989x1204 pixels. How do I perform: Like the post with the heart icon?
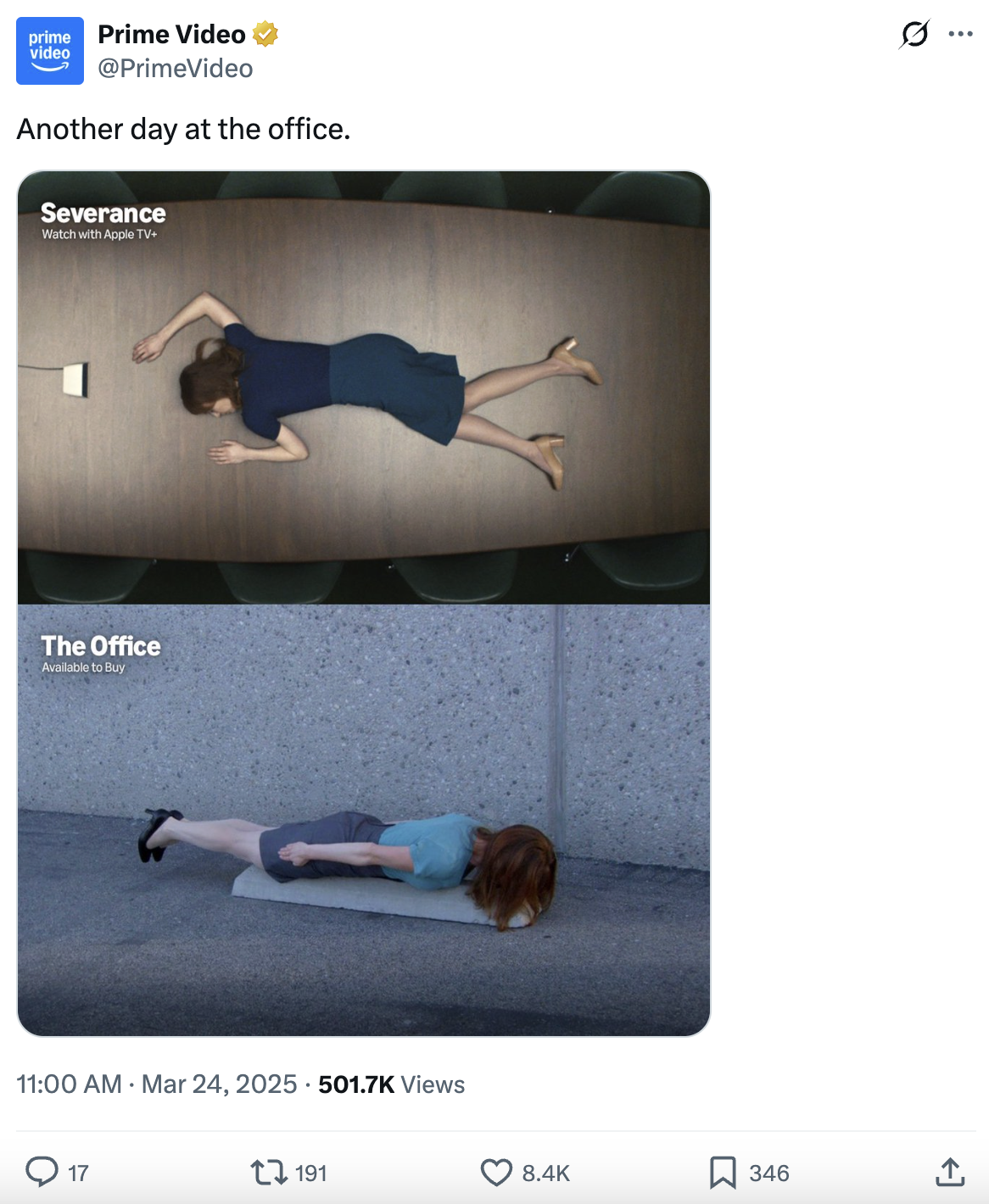point(496,1173)
